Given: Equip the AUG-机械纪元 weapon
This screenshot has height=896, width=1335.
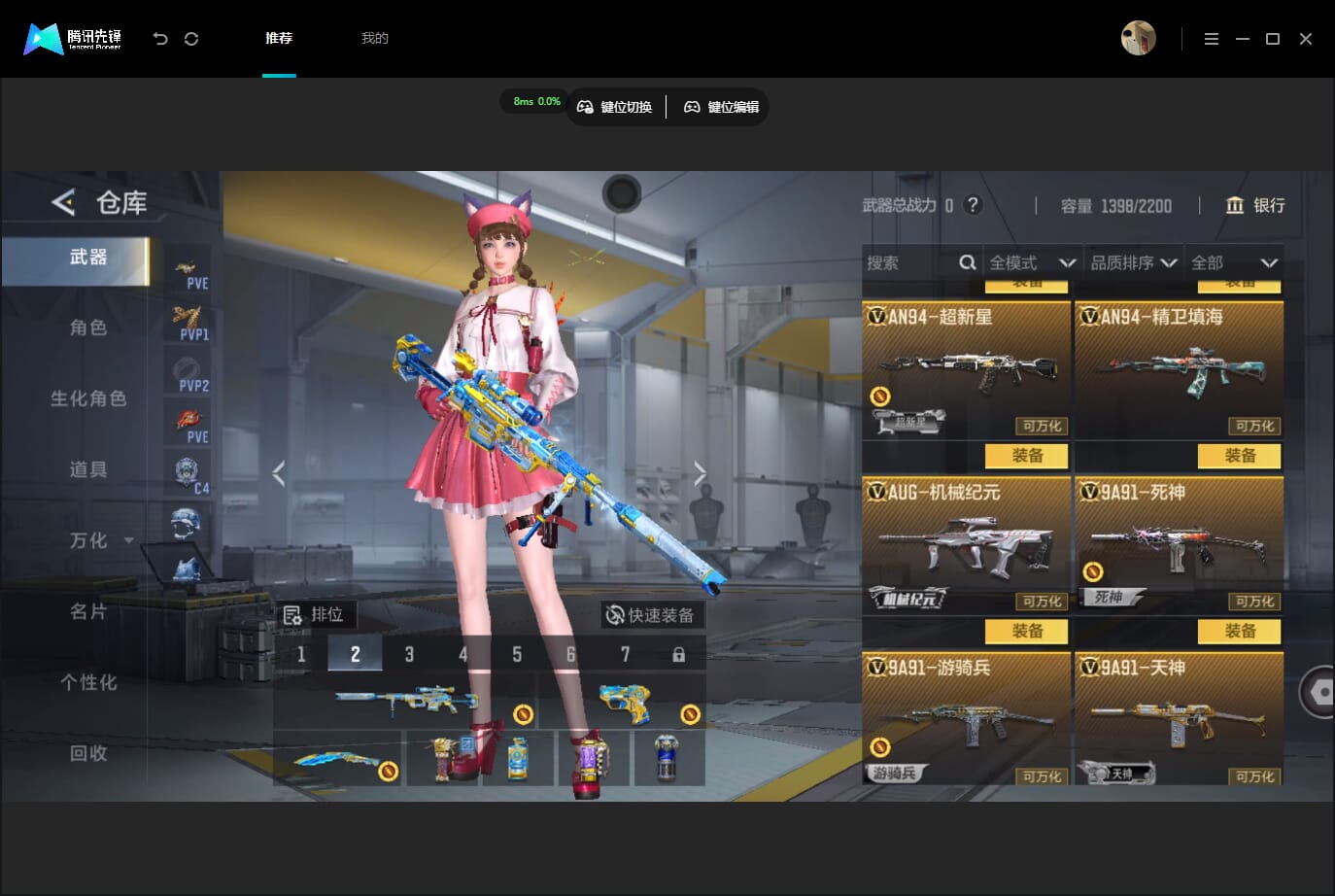Looking at the screenshot, I should (1027, 632).
